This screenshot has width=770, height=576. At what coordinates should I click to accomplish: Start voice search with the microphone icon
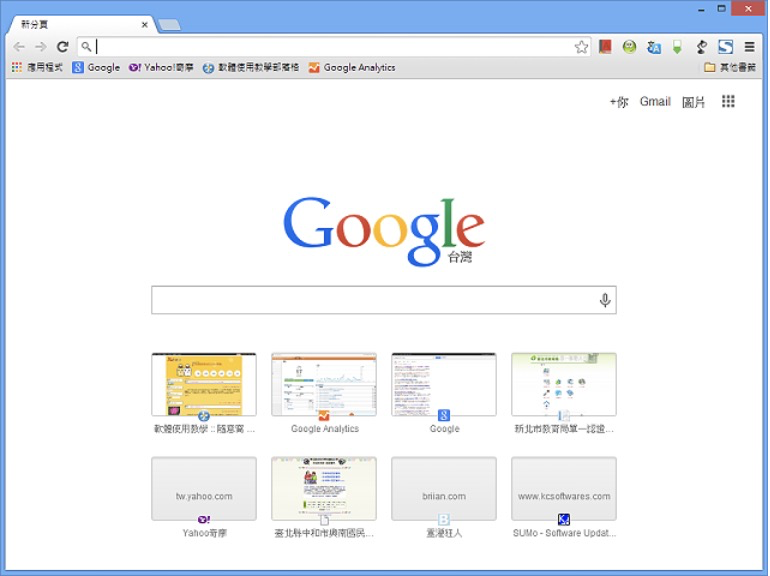pyautogui.click(x=605, y=300)
